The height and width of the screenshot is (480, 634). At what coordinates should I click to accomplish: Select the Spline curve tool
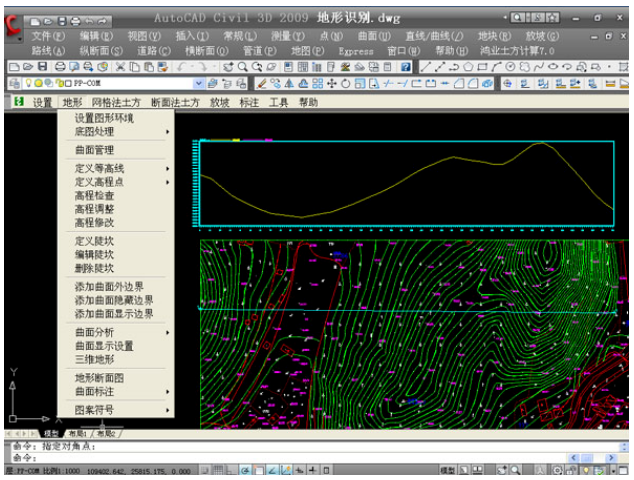[539, 67]
